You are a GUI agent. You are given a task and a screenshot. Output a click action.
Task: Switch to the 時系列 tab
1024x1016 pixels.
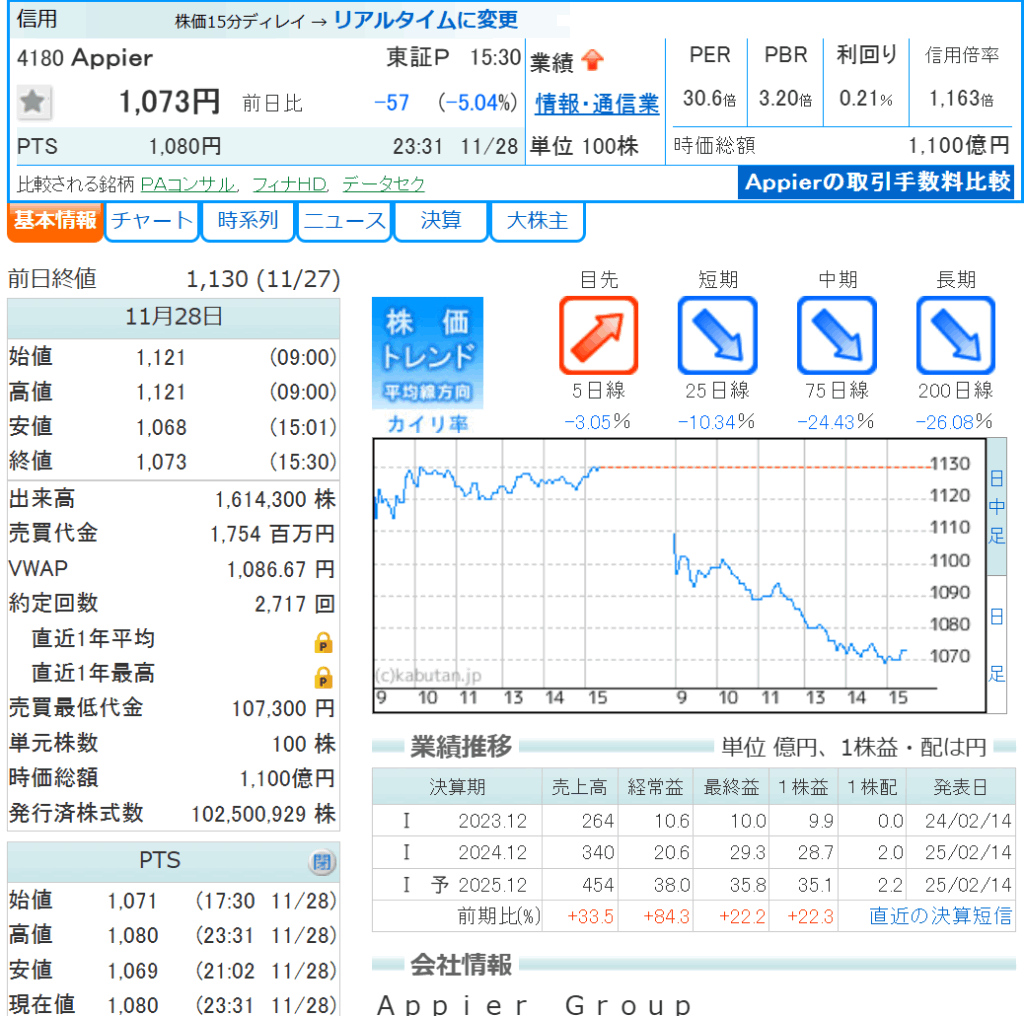point(248,221)
